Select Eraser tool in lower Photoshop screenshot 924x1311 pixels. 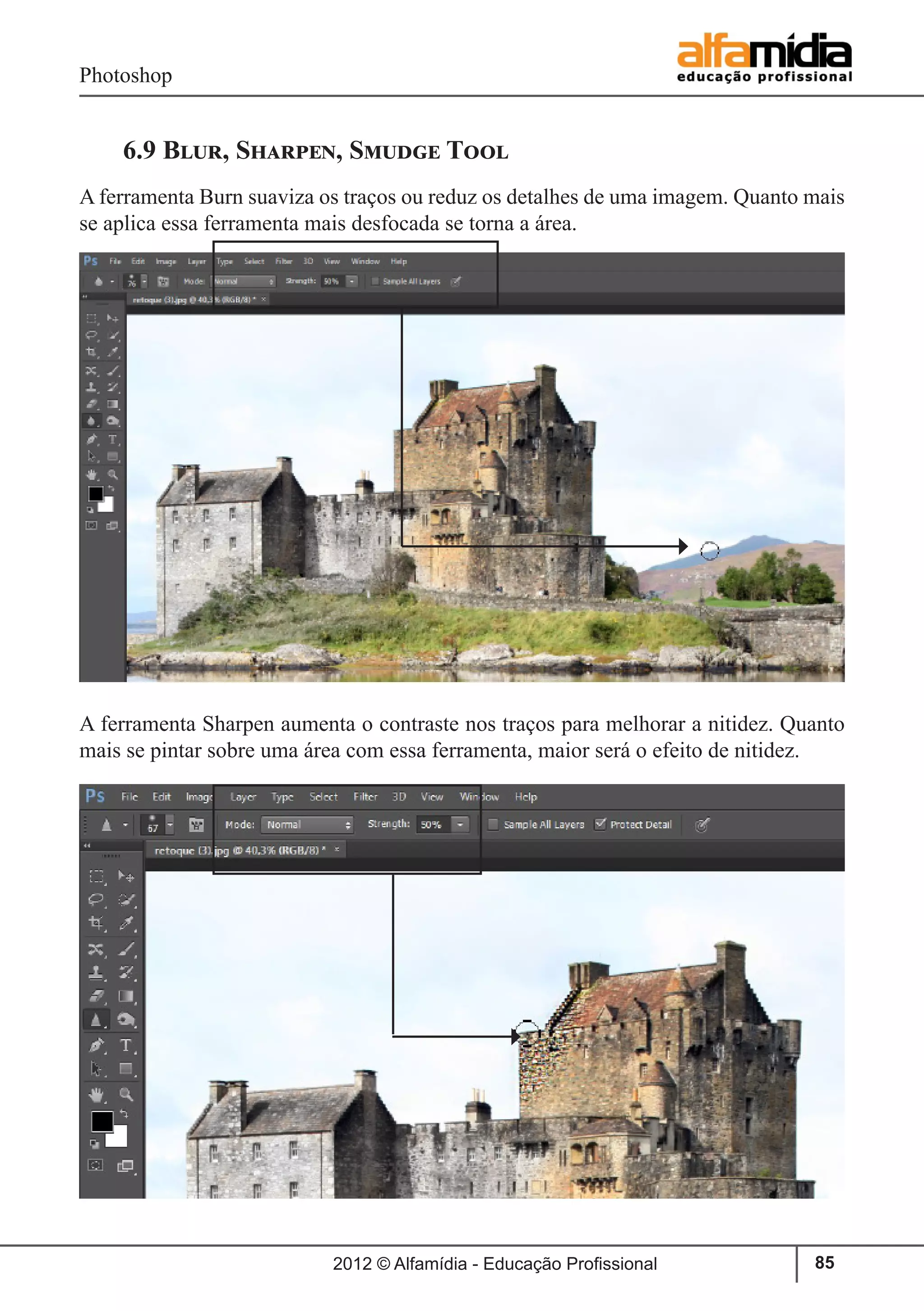(96, 996)
